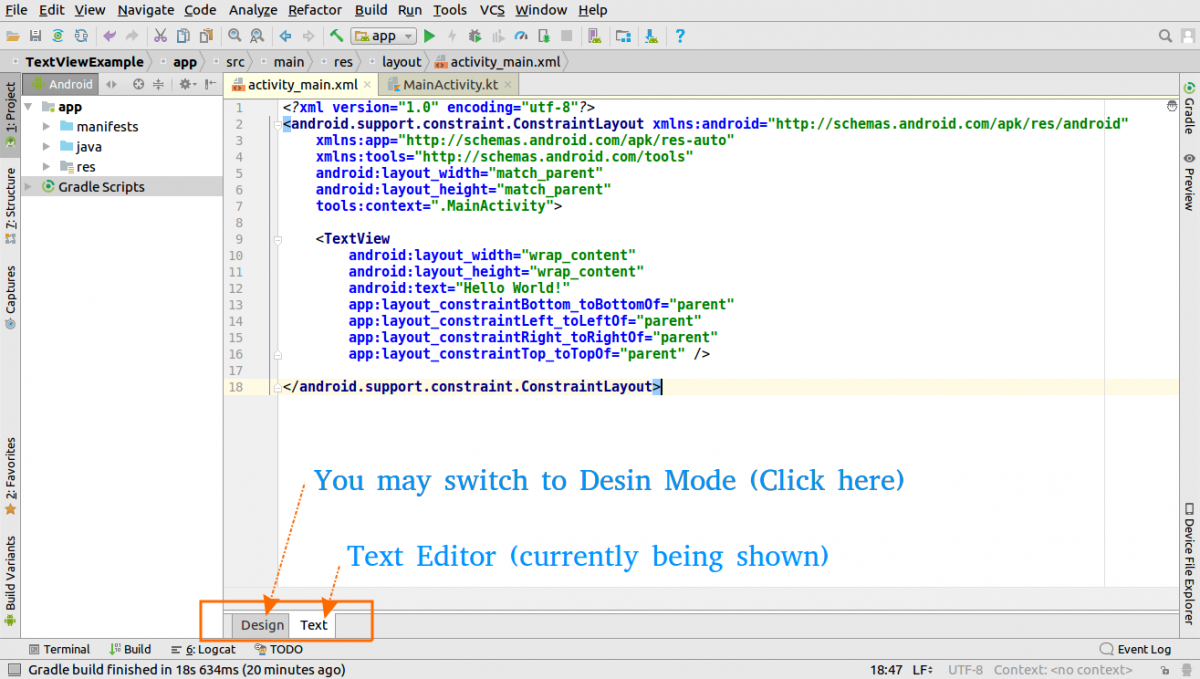1200x679 pixels.
Task: Open help using the question mark icon
Action: [x=680, y=36]
